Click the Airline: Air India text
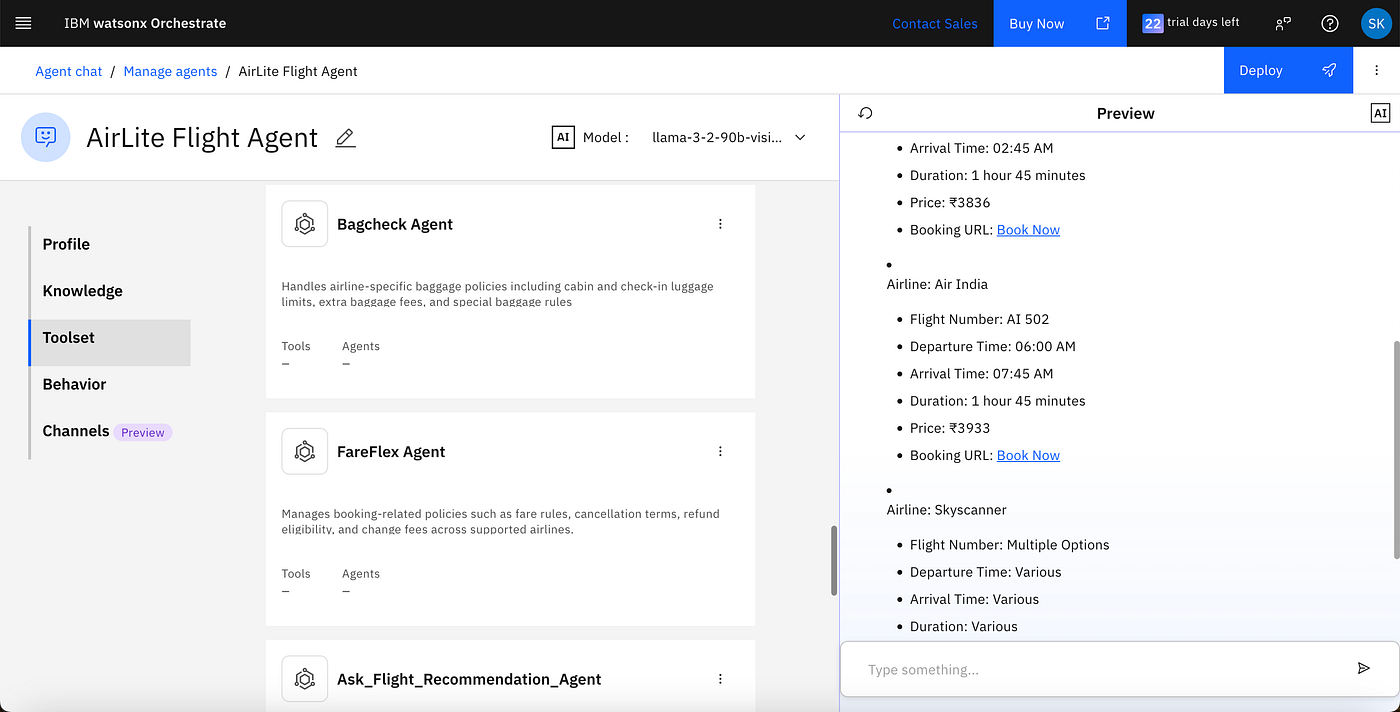The image size is (1400, 712). [x=937, y=284]
